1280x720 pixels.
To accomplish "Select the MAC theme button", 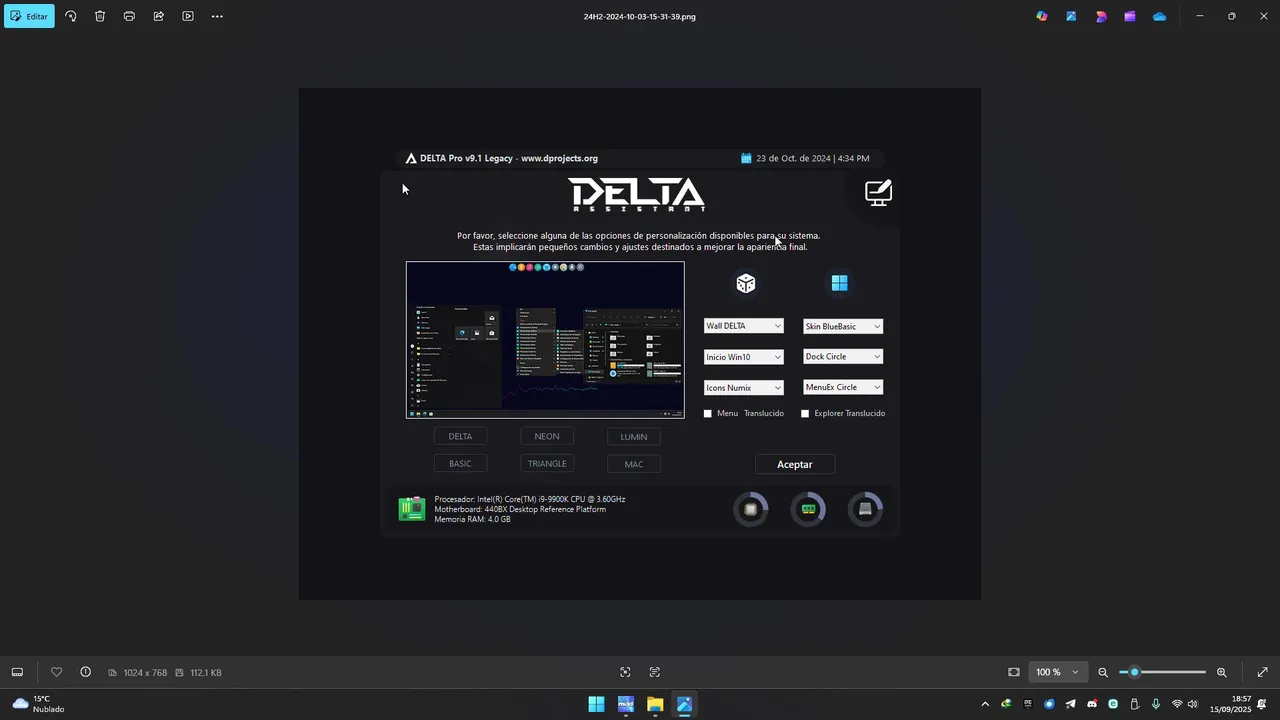I will 634,464.
